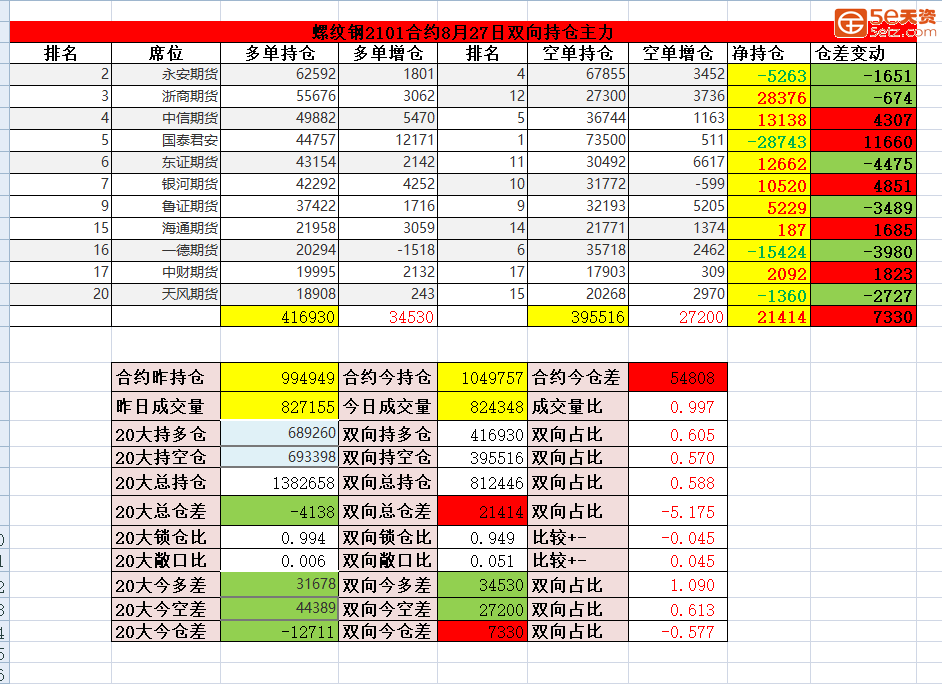
Task: Click yesterday's open interest 994949
Action: click(279, 377)
